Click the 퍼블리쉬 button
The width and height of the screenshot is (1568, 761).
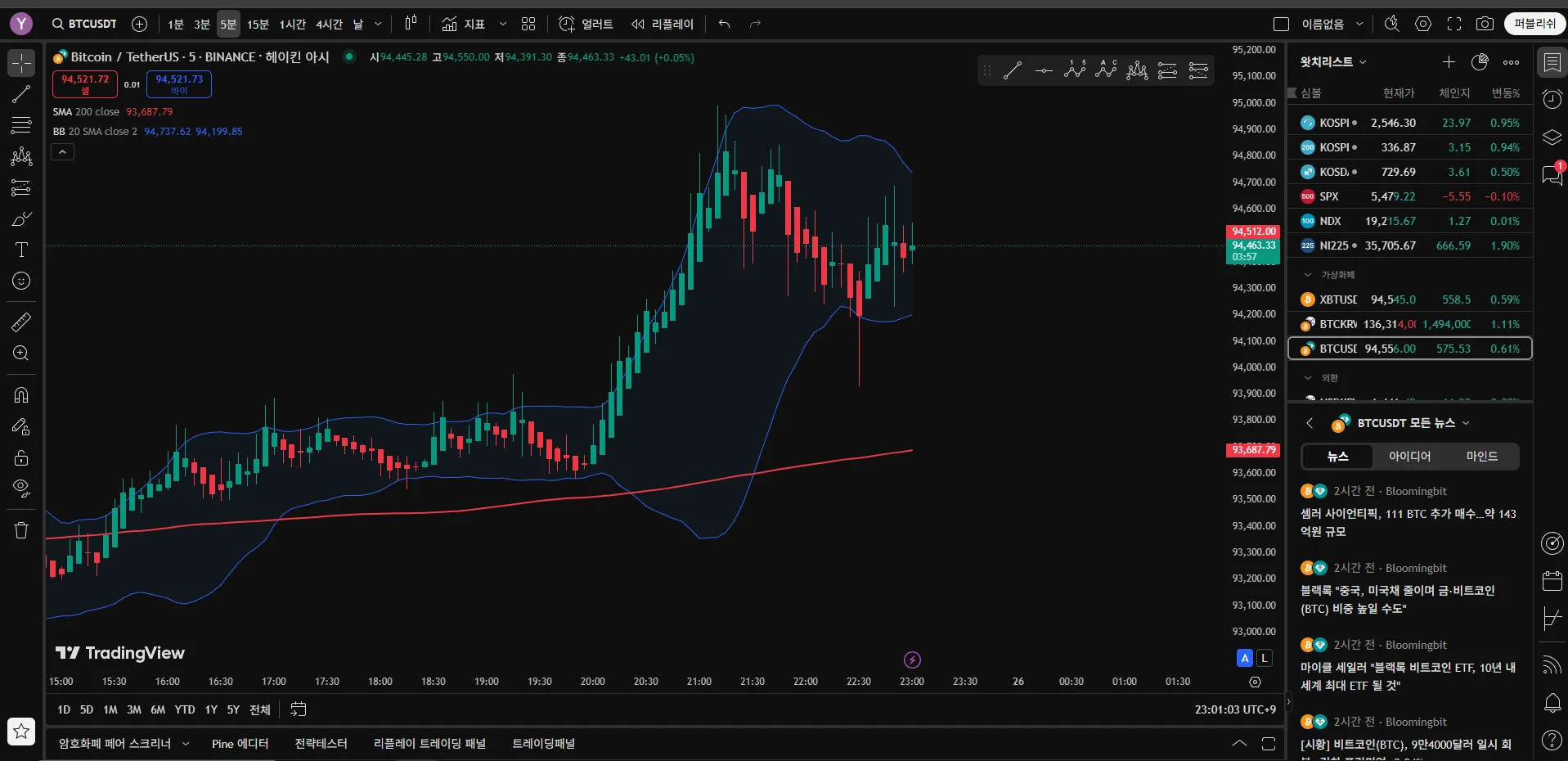tap(1534, 24)
